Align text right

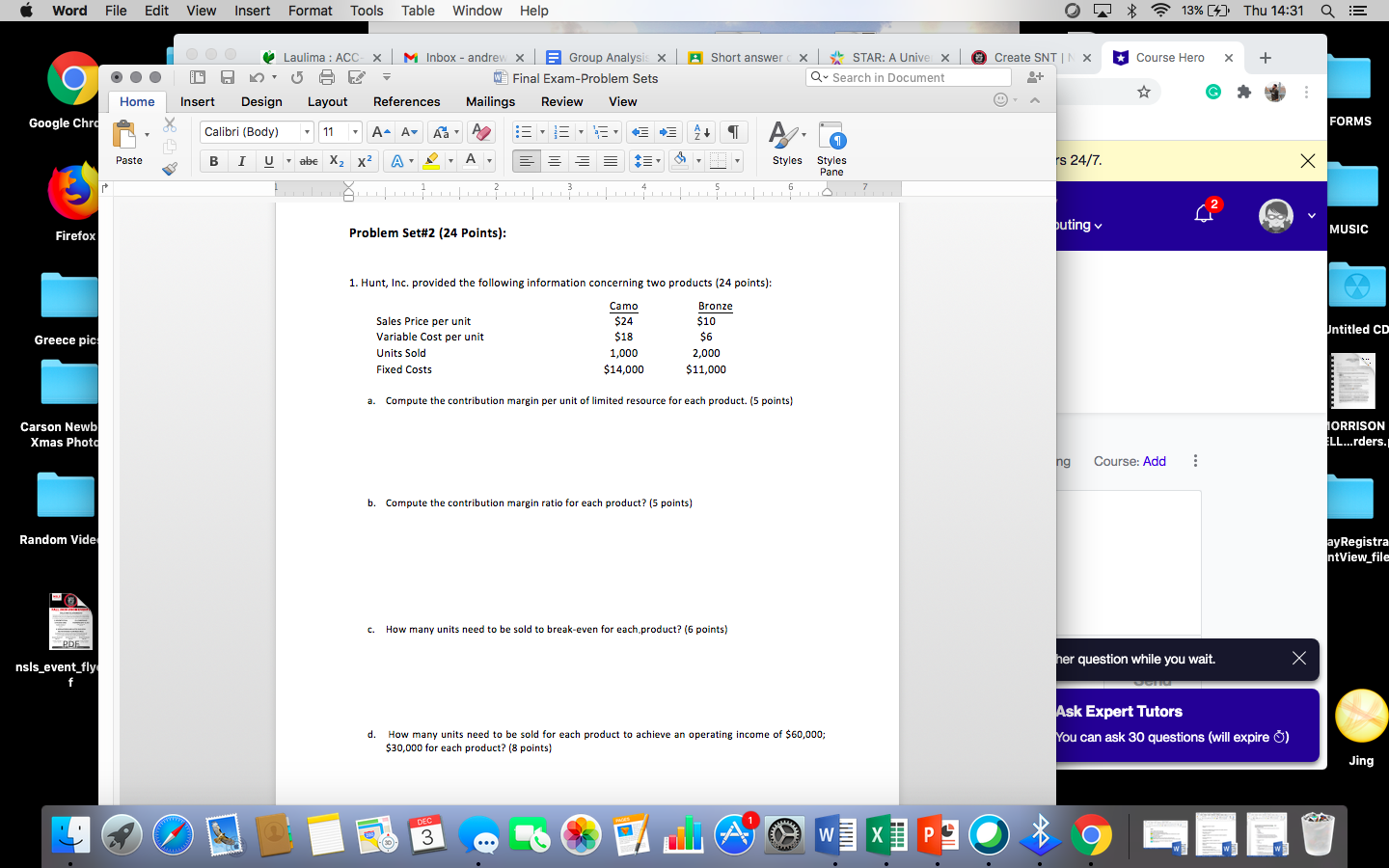click(x=582, y=161)
